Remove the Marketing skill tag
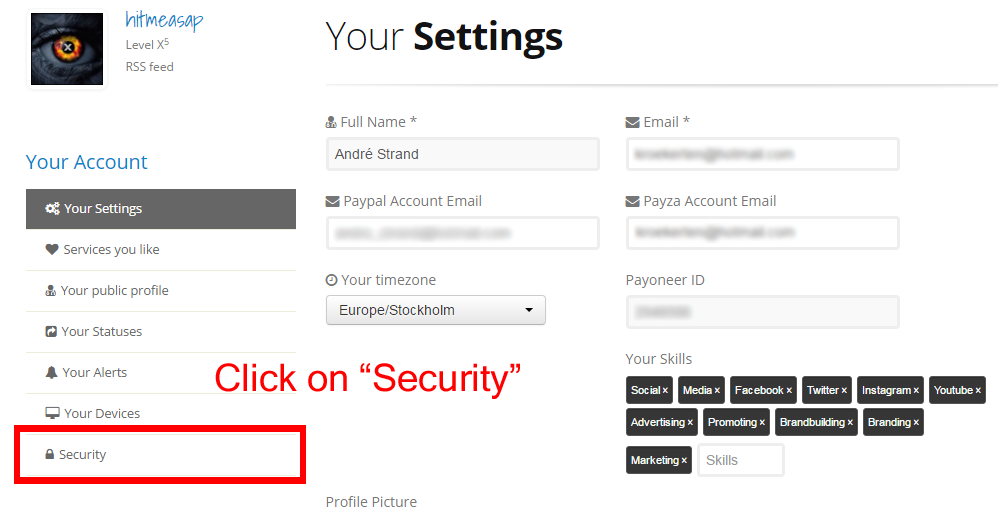 [684, 461]
